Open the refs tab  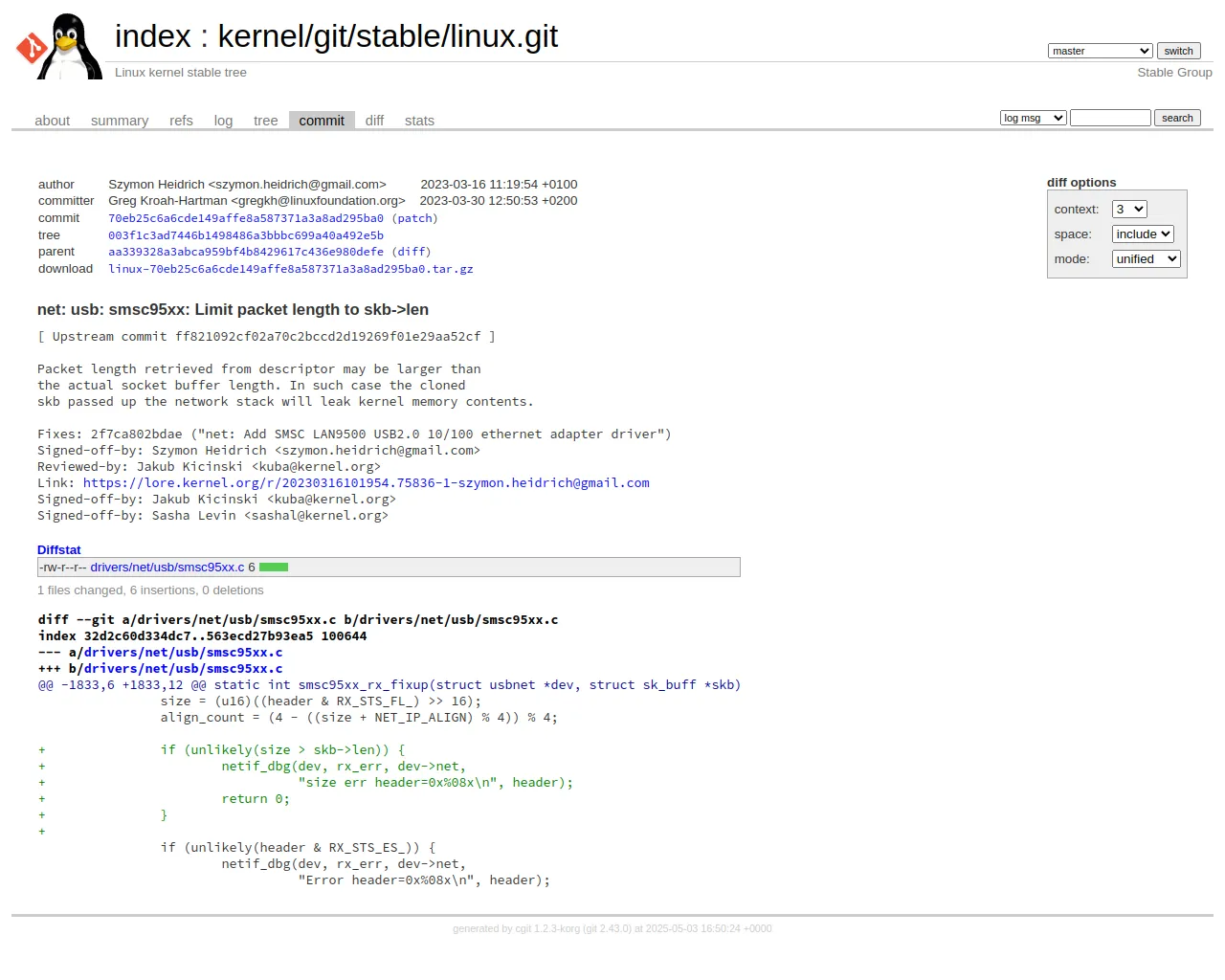coord(181,121)
